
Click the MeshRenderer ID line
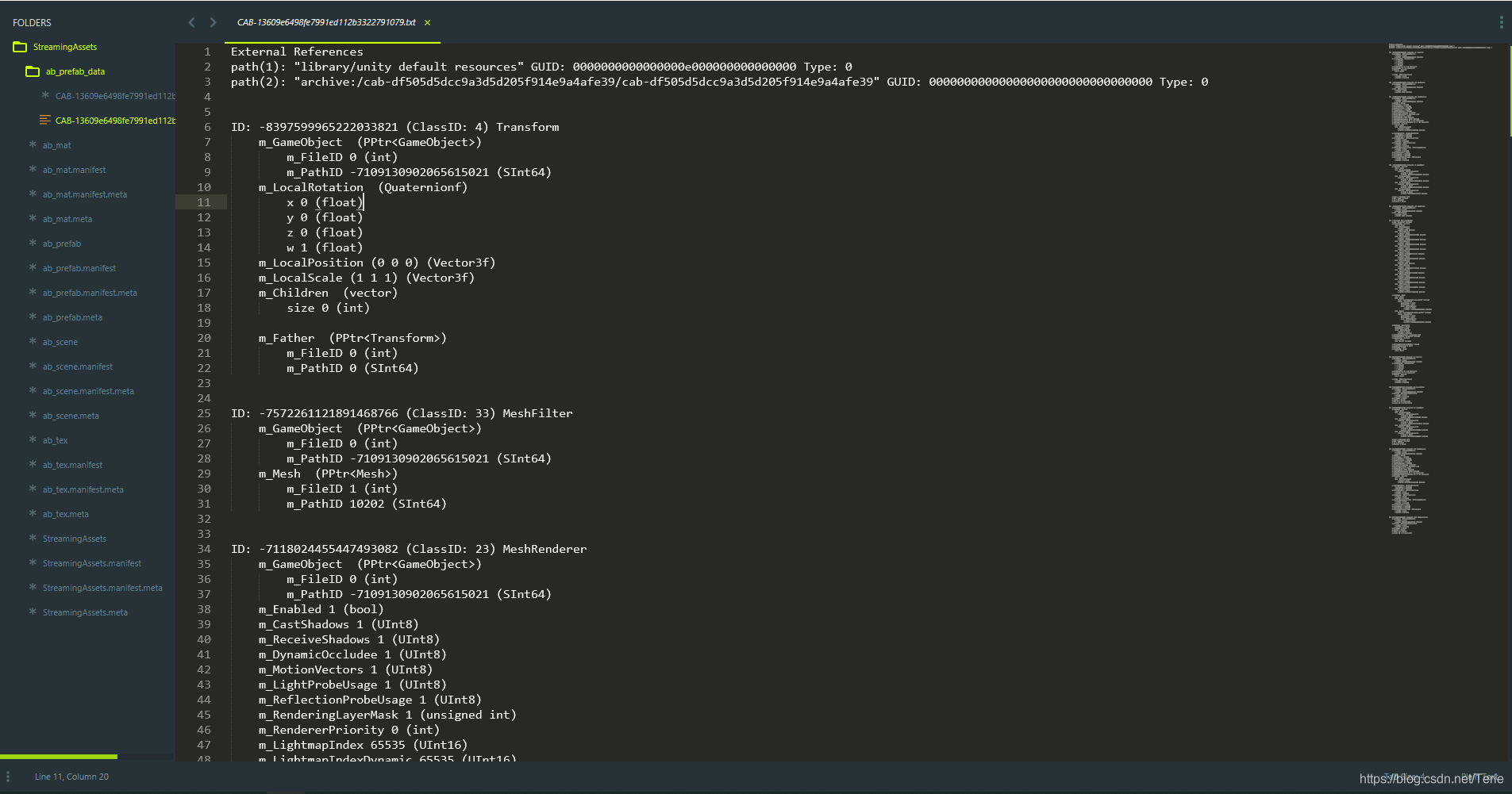pos(409,549)
